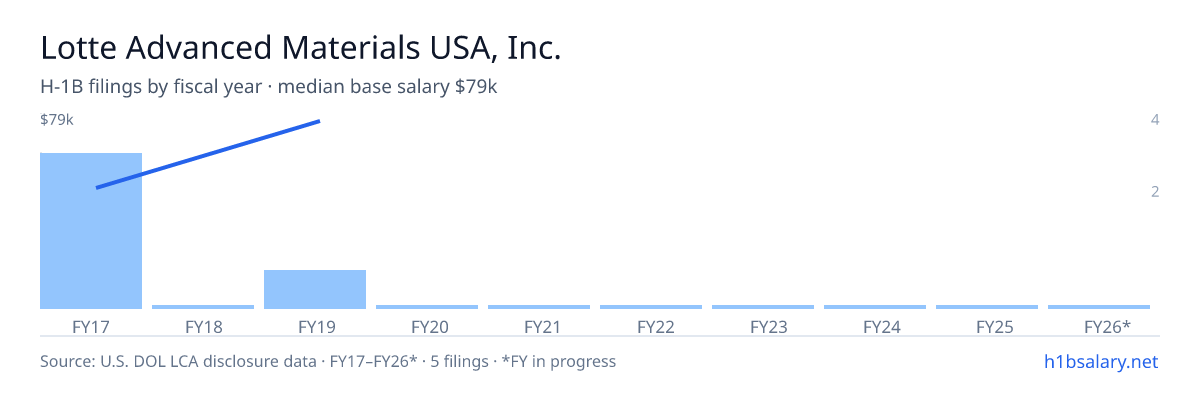
Task: Click the right axis value 4
Action: (x=1155, y=120)
